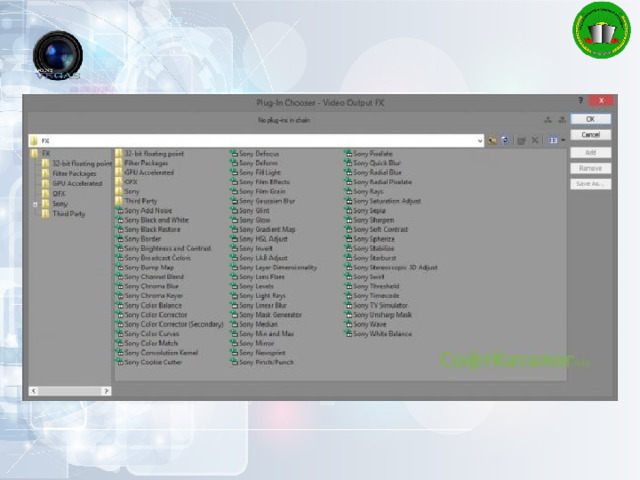Click tree scrollbar left arrow
The height and width of the screenshot is (480, 640).
click(x=33, y=391)
